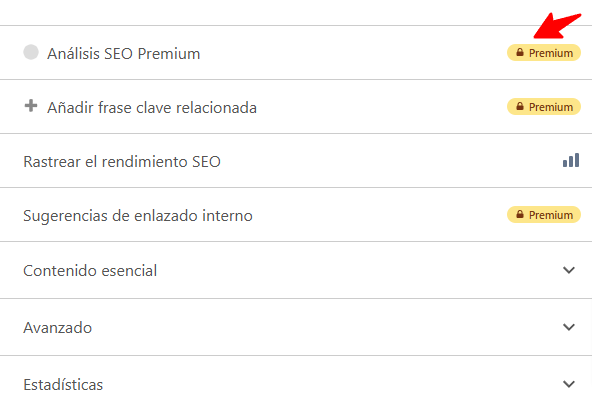Screen dimensions: 592x412
Task: Click the lock icon on Análisis SEO Premium badge
Action: click(x=520, y=52)
